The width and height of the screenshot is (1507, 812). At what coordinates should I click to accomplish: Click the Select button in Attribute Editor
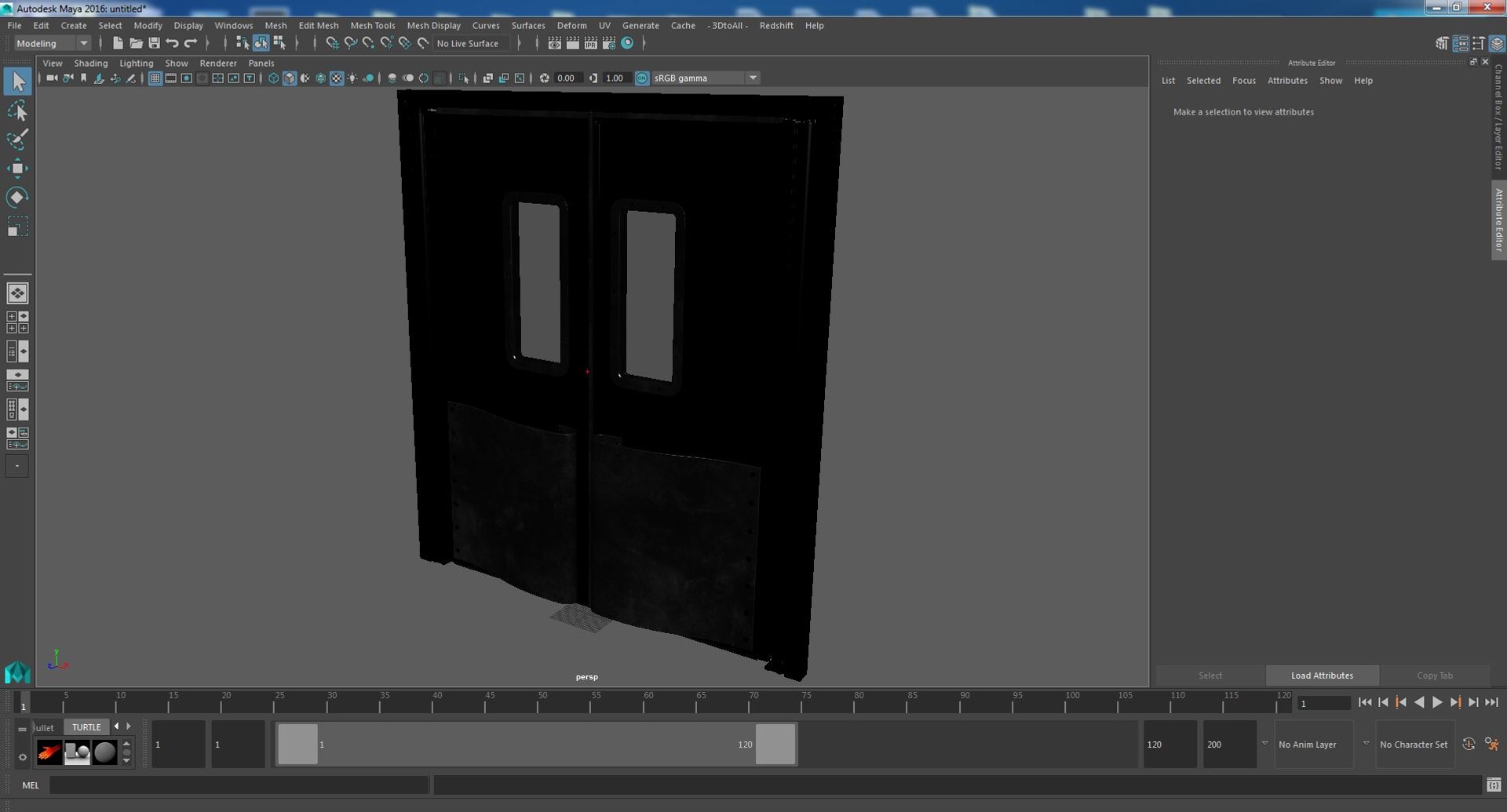tap(1210, 675)
